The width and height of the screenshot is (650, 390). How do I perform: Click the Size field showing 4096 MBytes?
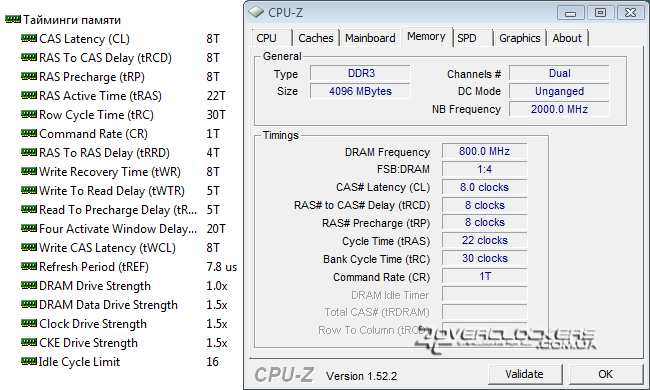point(360,91)
